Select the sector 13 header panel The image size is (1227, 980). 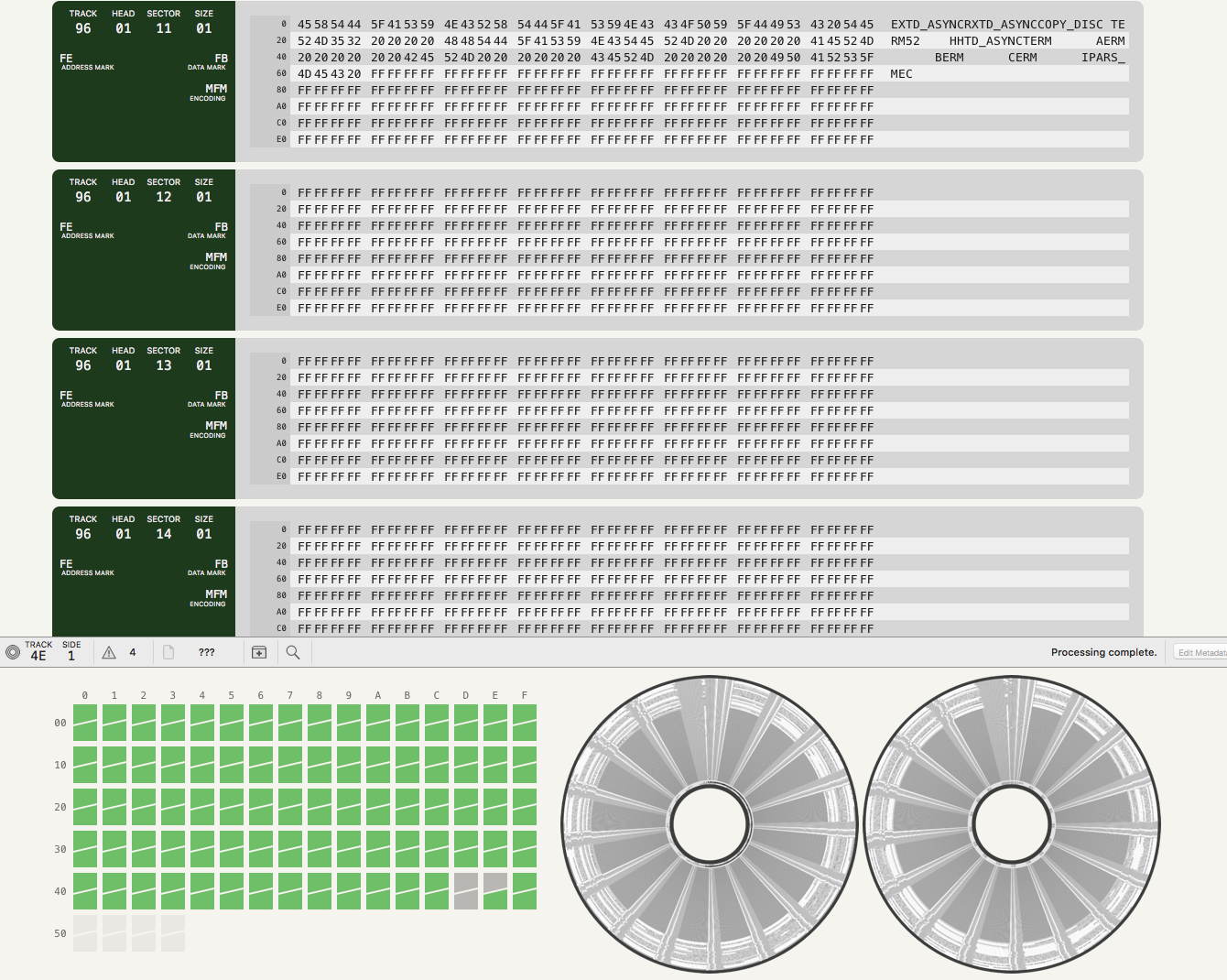144,419
